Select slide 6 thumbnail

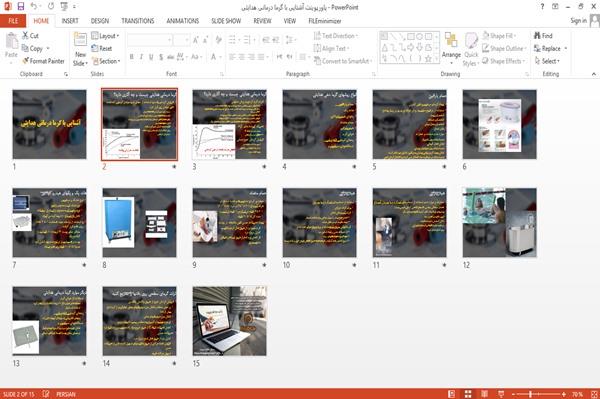[x=499, y=124]
